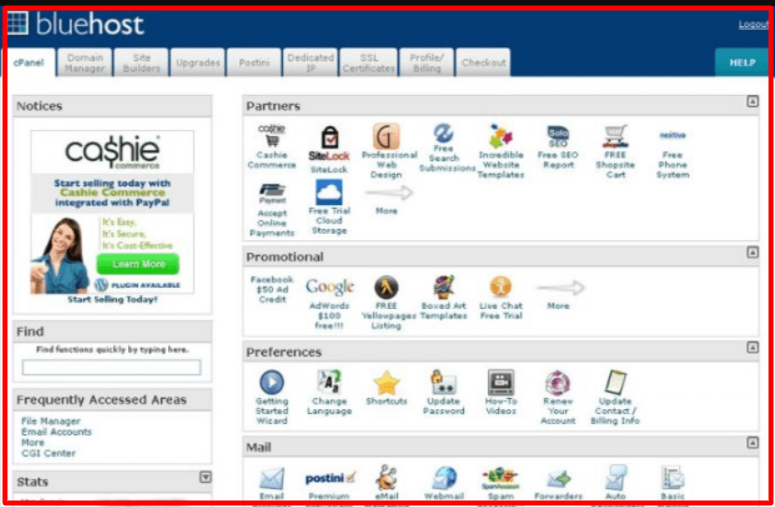Open the Webmail icon
The height and width of the screenshot is (507, 775).
[444, 478]
